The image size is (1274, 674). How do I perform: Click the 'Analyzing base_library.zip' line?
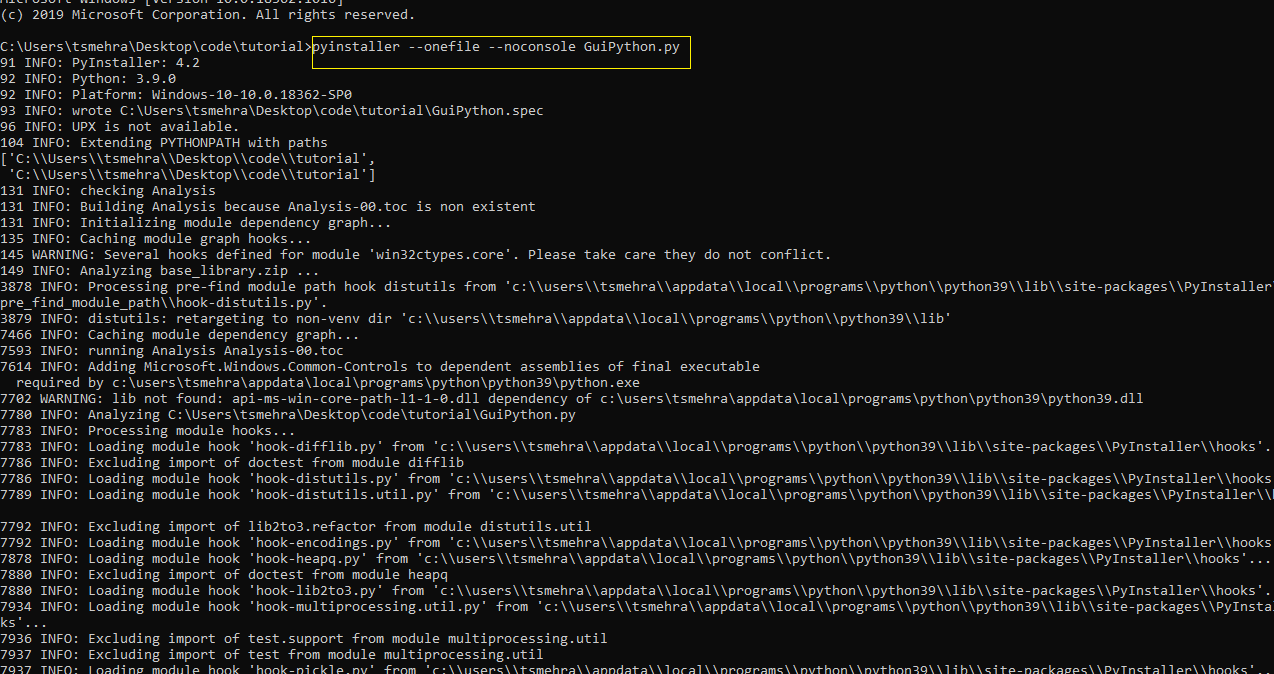click(160, 271)
